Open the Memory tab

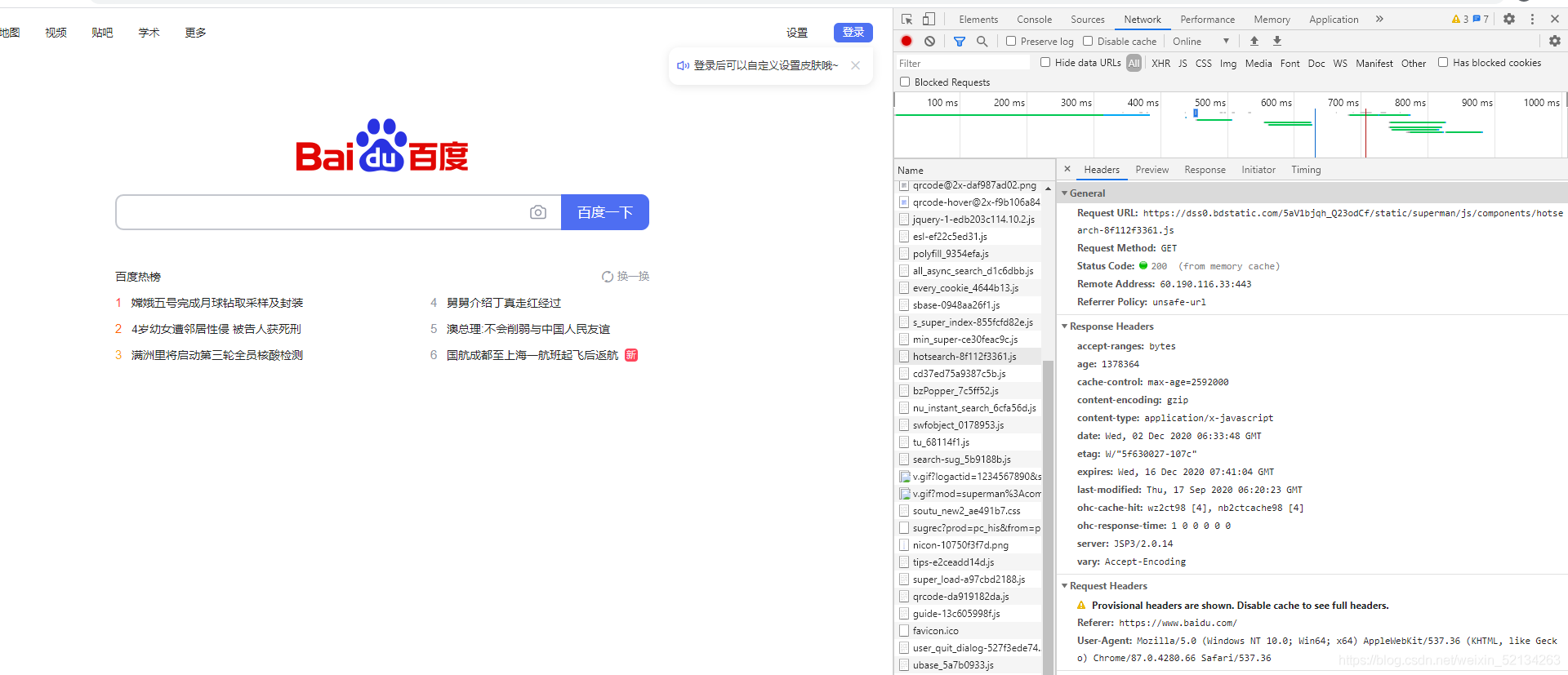(x=1272, y=19)
